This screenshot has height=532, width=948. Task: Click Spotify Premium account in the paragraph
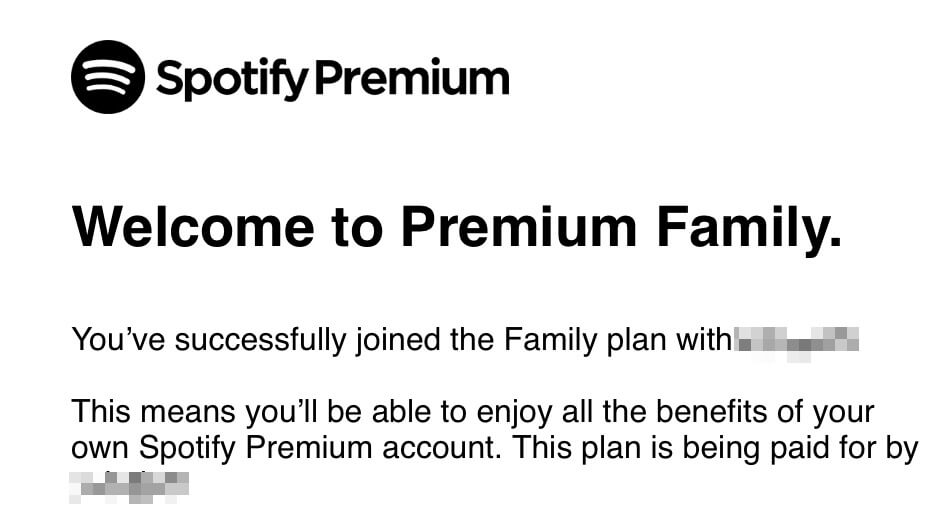(320, 449)
